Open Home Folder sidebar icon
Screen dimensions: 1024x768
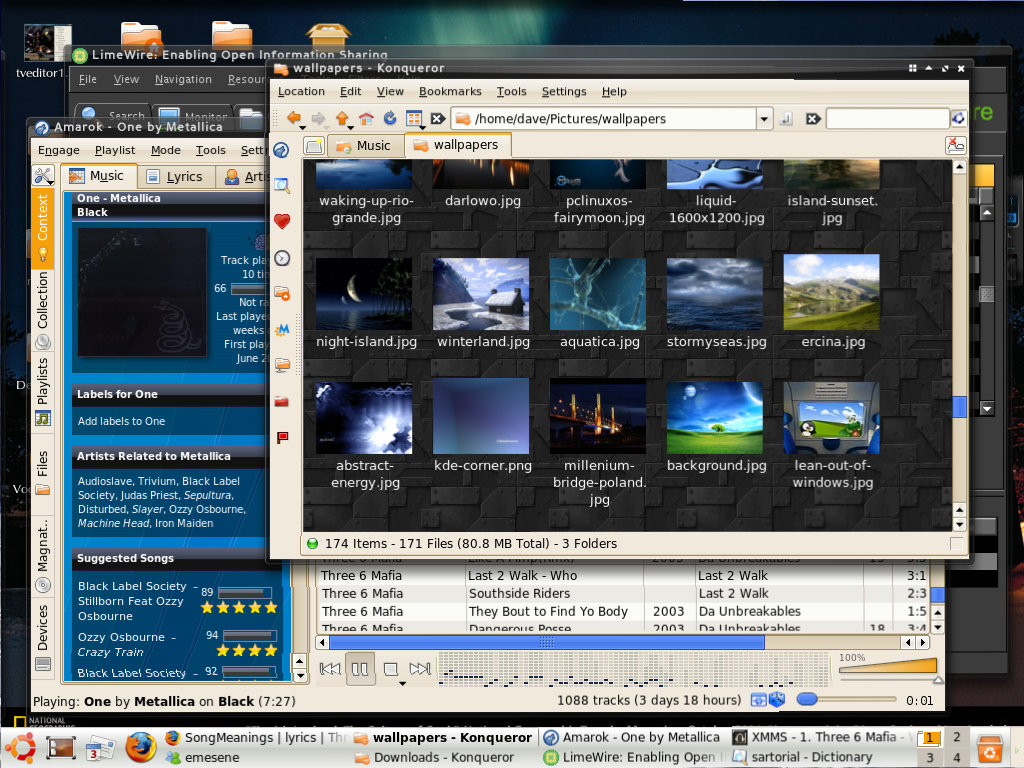pyautogui.click(x=281, y=293)
